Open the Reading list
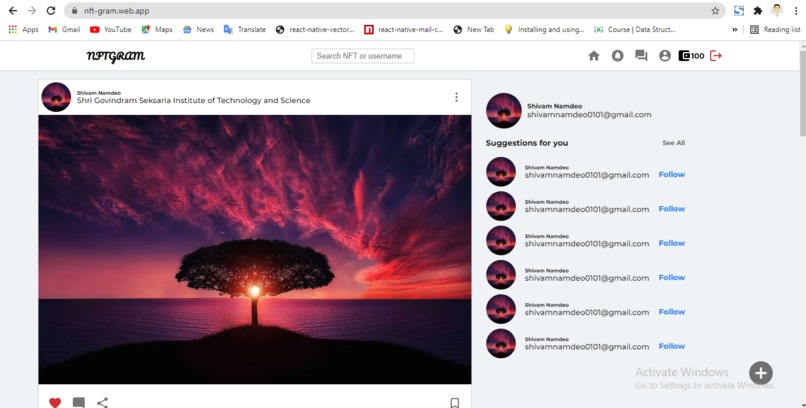This screenshot has height=408, width=806. click(775, 29)
